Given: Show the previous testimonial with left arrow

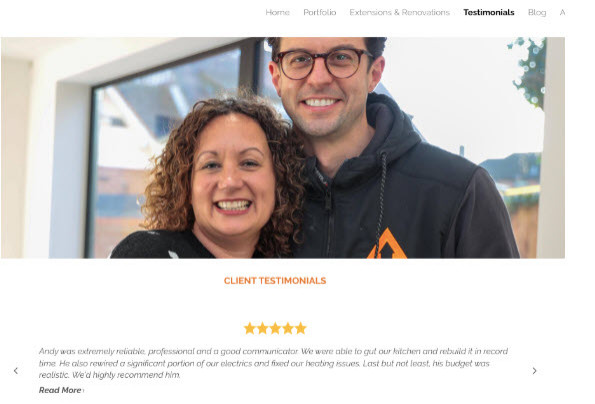Looking at the screenshot, I should point(16,371).
